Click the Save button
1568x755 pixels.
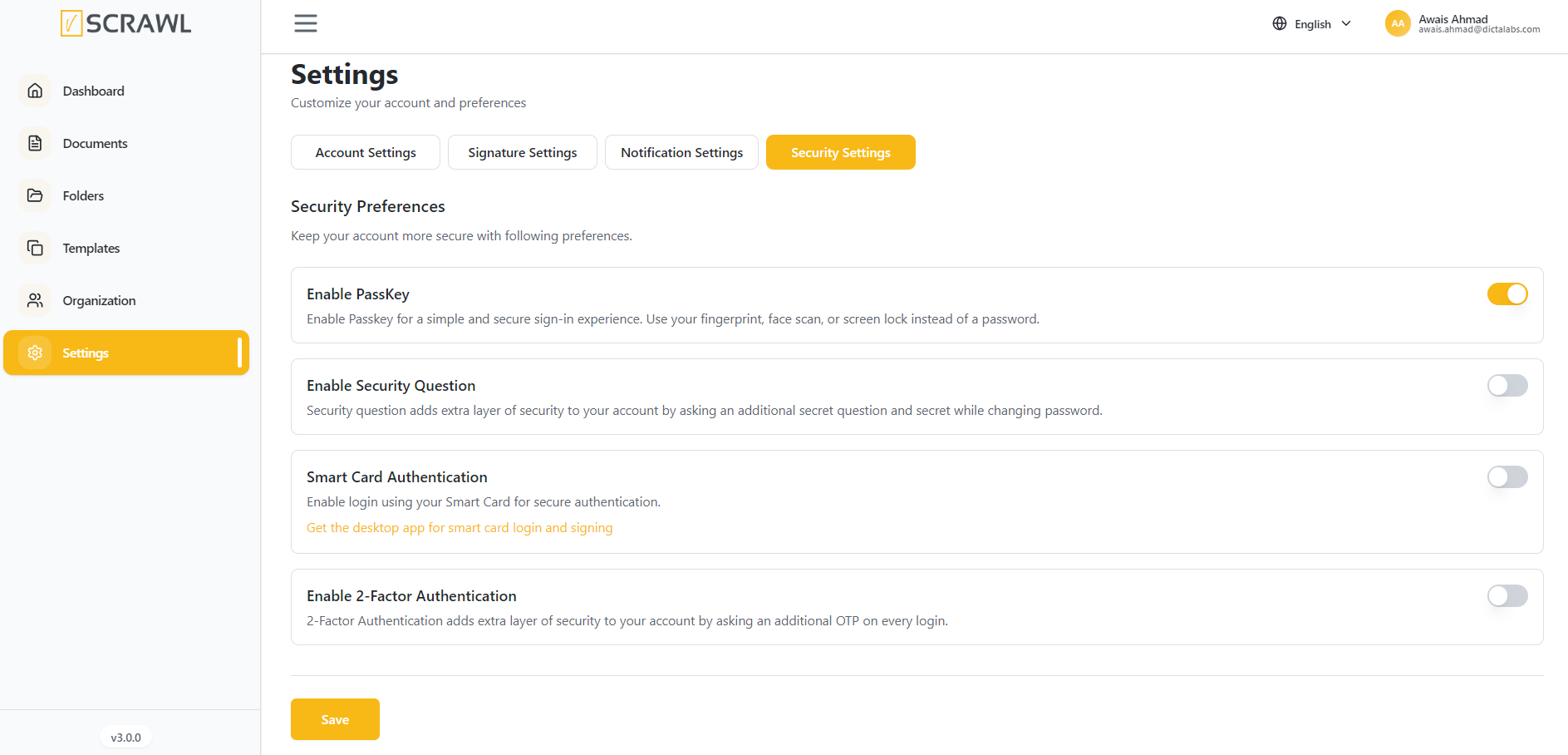[335, 719]
